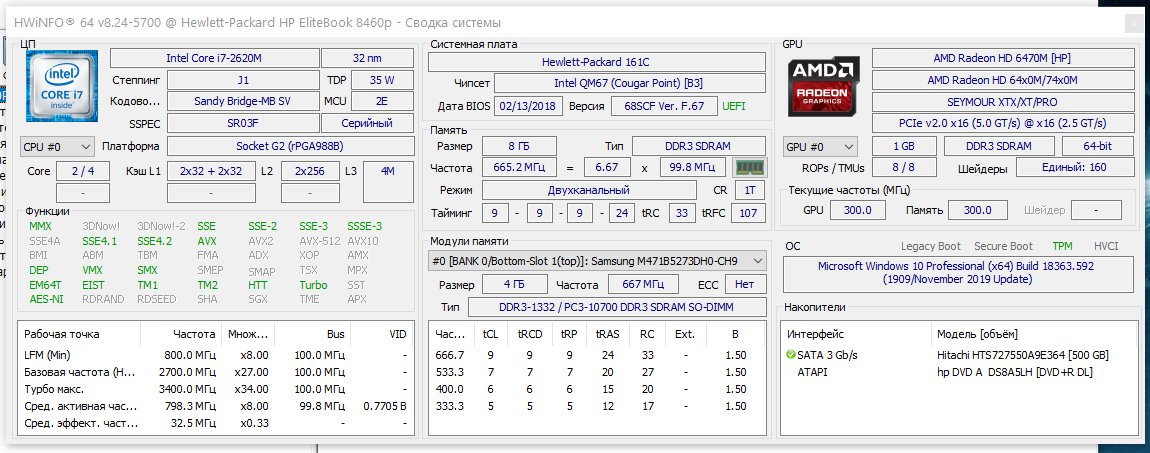The height and width of the screenshot is (453, 1150).
Task: Open the CPU #0 selector dropdown
Action: coord(58,147)
